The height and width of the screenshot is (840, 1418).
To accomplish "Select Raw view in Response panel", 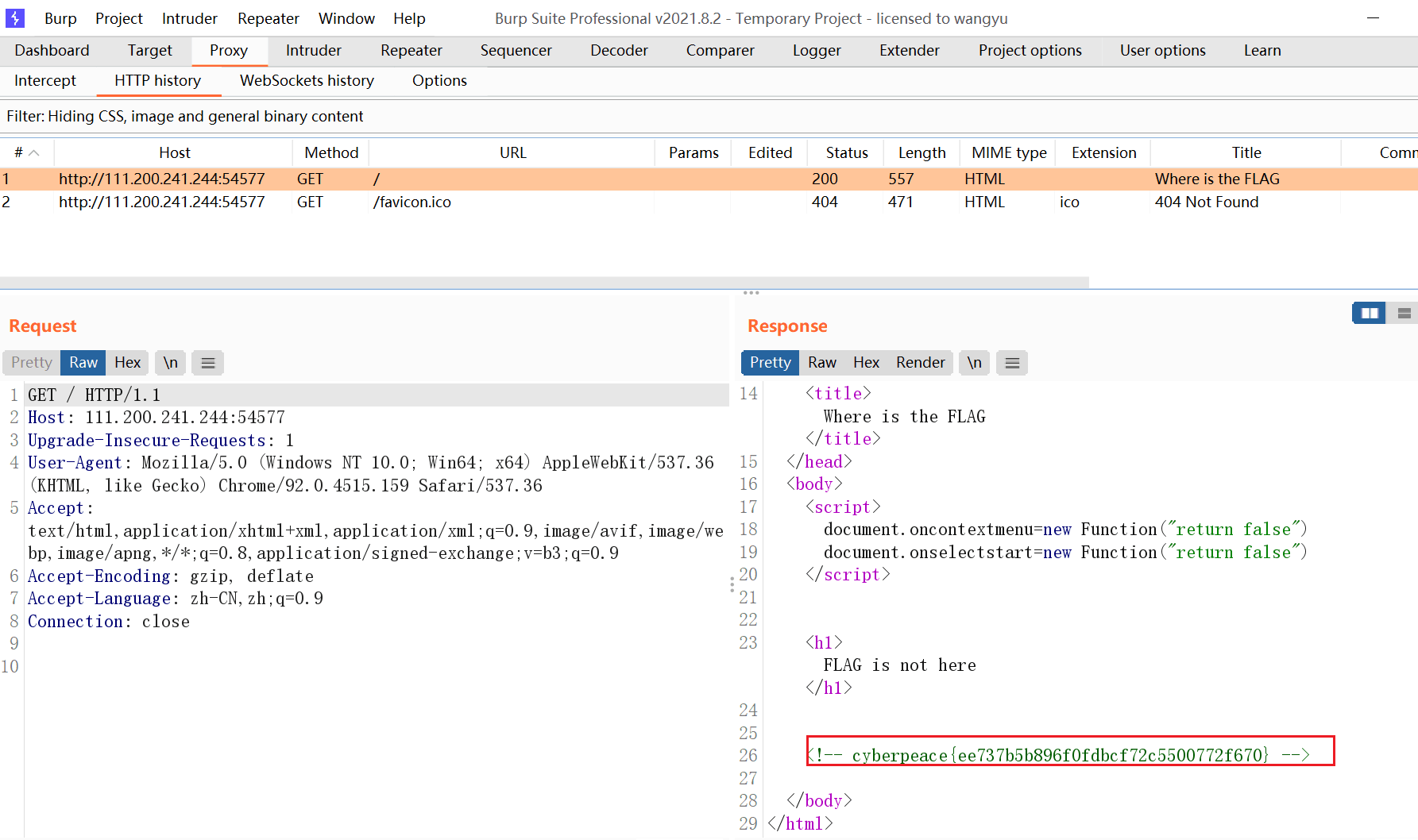I will coord(822,363).
